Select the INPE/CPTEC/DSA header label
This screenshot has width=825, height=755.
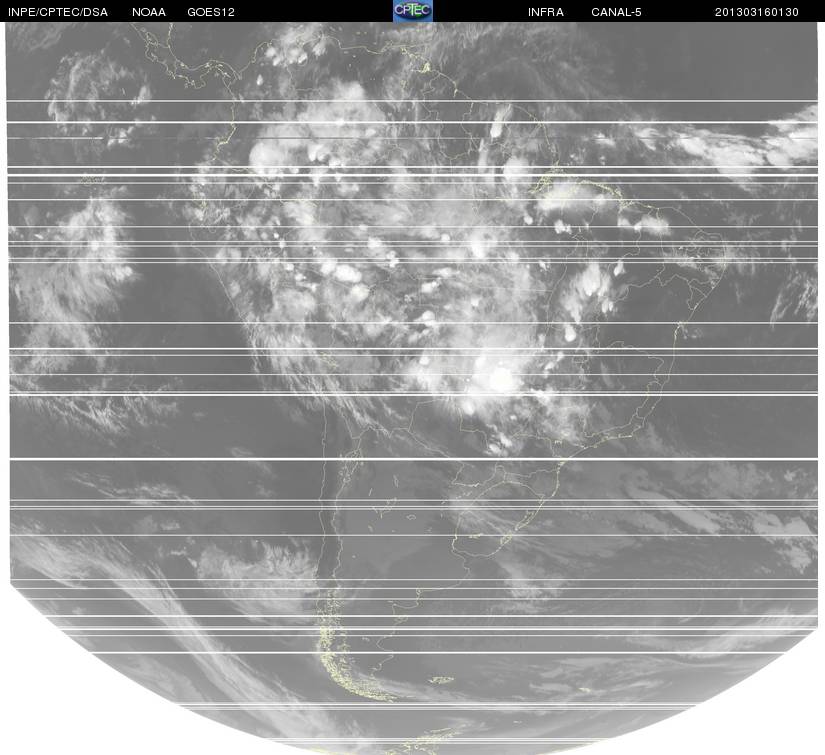[x=58, y=12]
